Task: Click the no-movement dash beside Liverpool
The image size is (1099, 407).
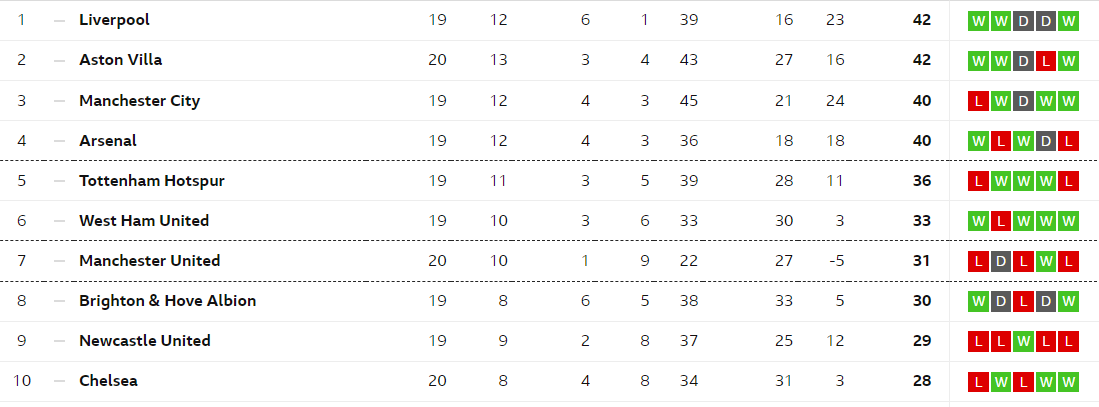Action: point(60,20)
